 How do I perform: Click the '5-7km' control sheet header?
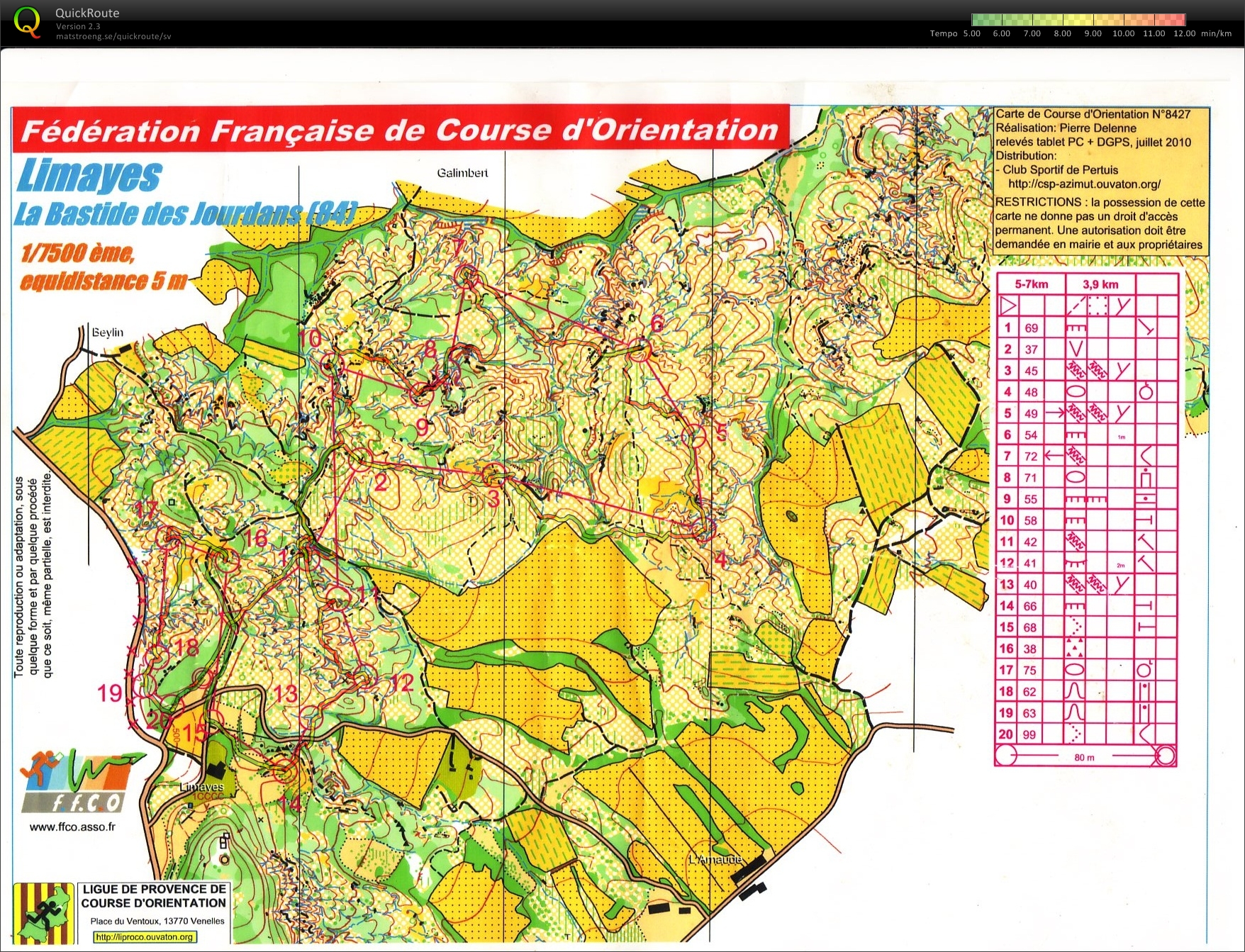(x=1031, y=284)
